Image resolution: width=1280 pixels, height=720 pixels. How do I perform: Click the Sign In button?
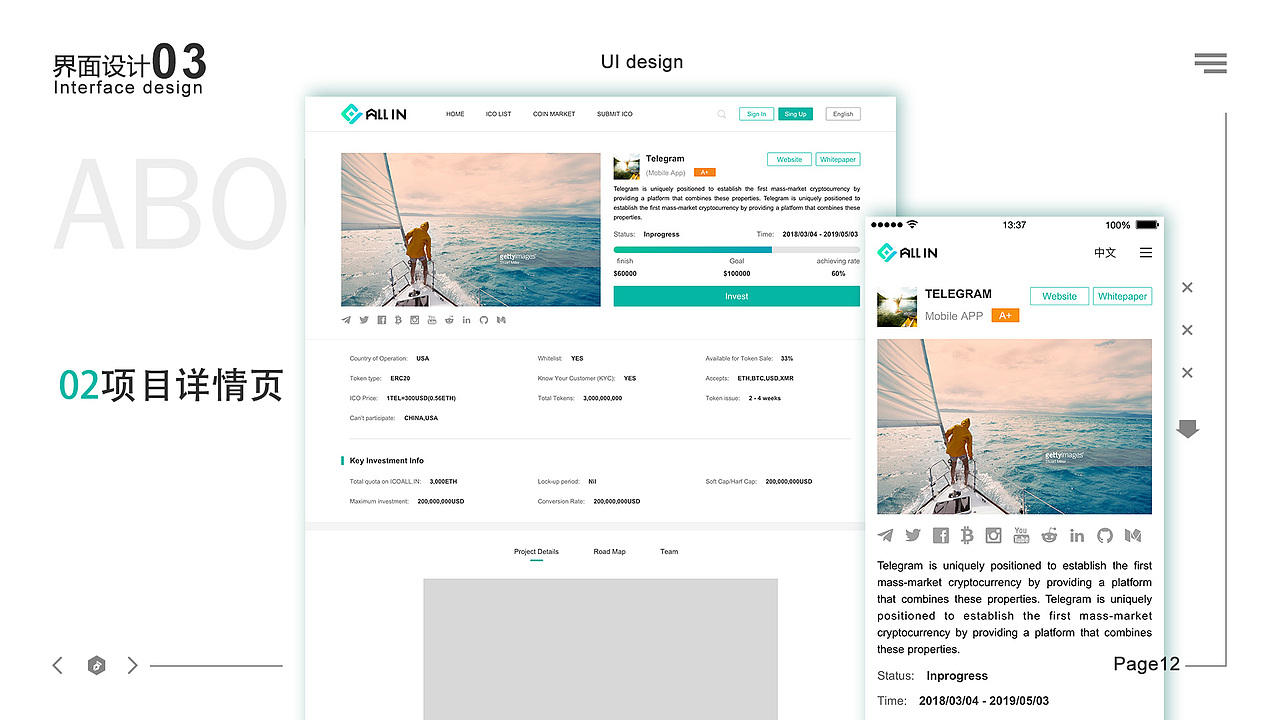coord(756,114)
